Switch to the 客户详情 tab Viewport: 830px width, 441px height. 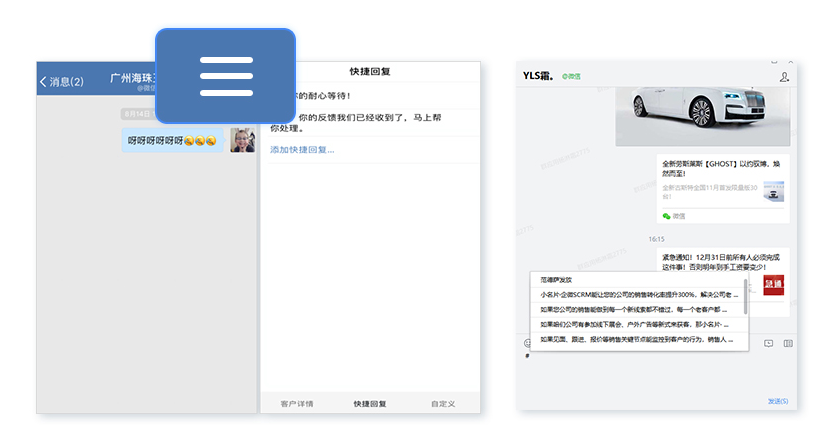click(x=296, y=404)
